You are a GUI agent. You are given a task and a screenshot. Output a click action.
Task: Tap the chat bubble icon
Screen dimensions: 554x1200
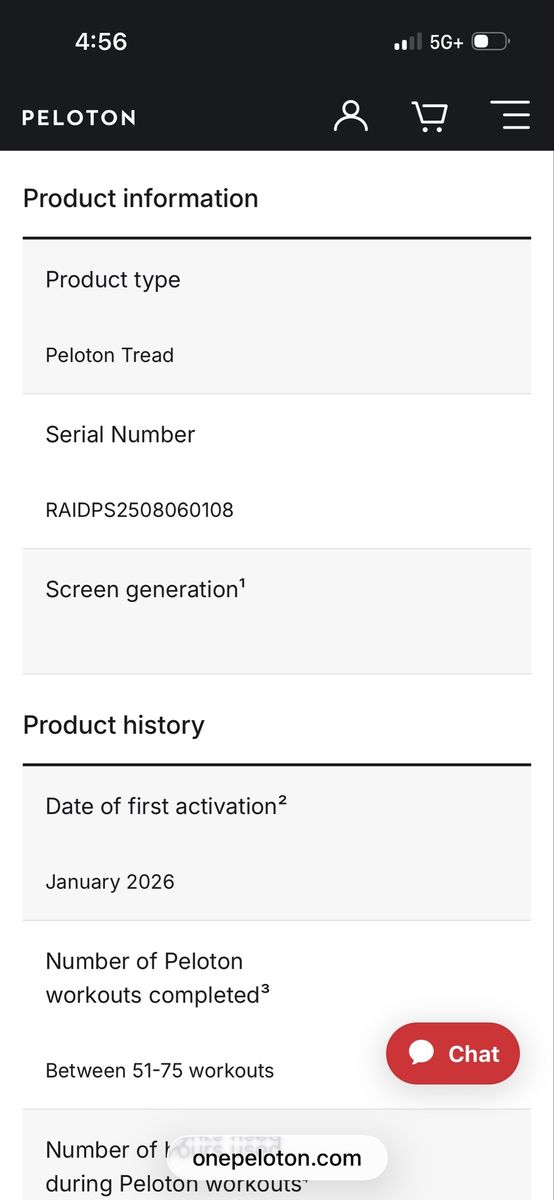(422, 1053)
